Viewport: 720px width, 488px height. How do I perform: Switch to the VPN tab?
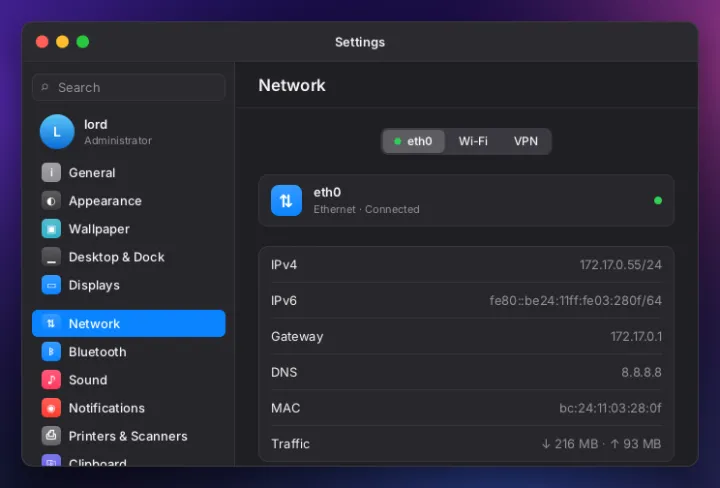coord(525,141)
